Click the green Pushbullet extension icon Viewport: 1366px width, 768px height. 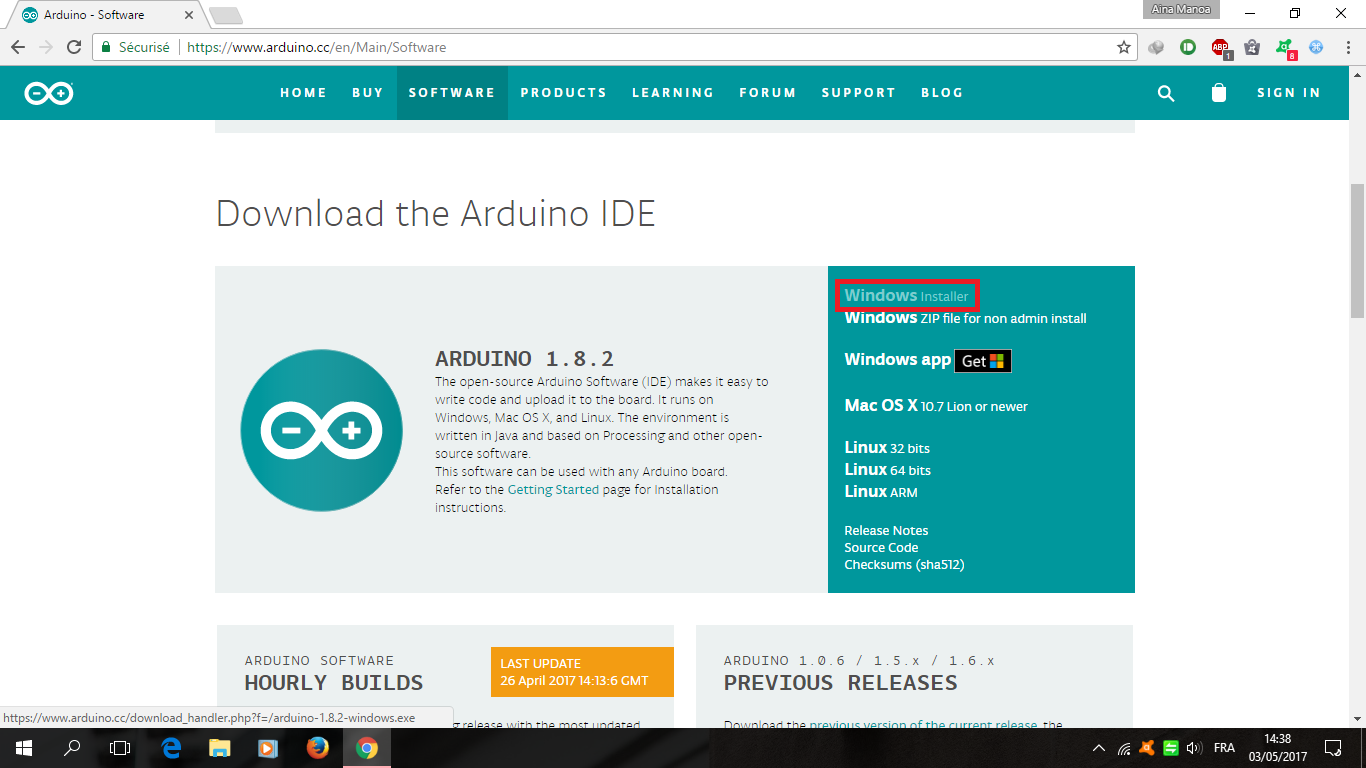(1188, 47)
